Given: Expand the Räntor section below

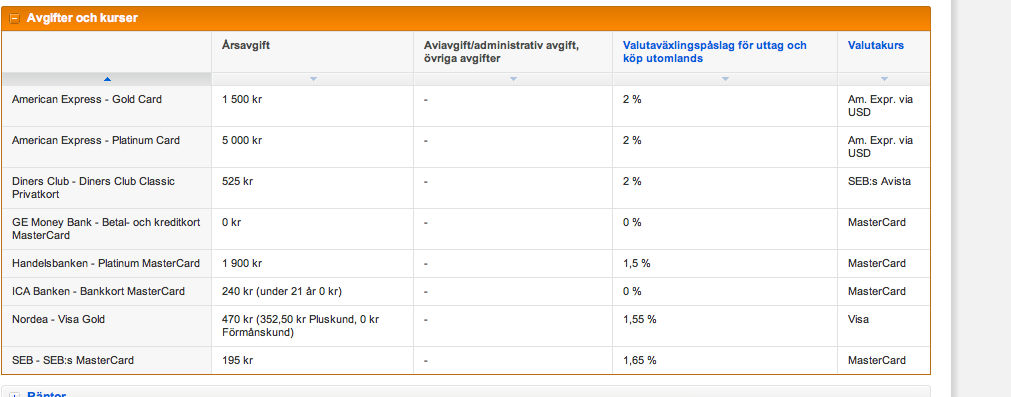Looking at the screenshot, I should pos(14,394).
